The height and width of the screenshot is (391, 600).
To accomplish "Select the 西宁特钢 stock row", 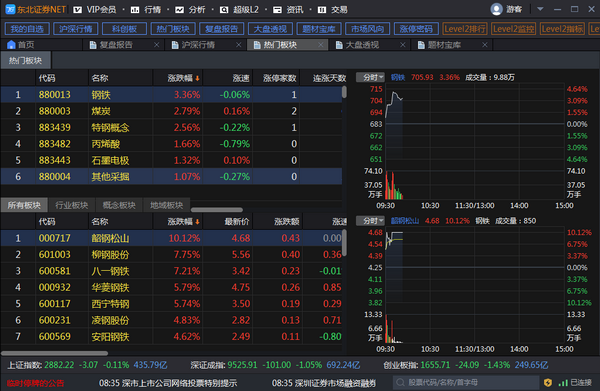I will tap(171, 304).
